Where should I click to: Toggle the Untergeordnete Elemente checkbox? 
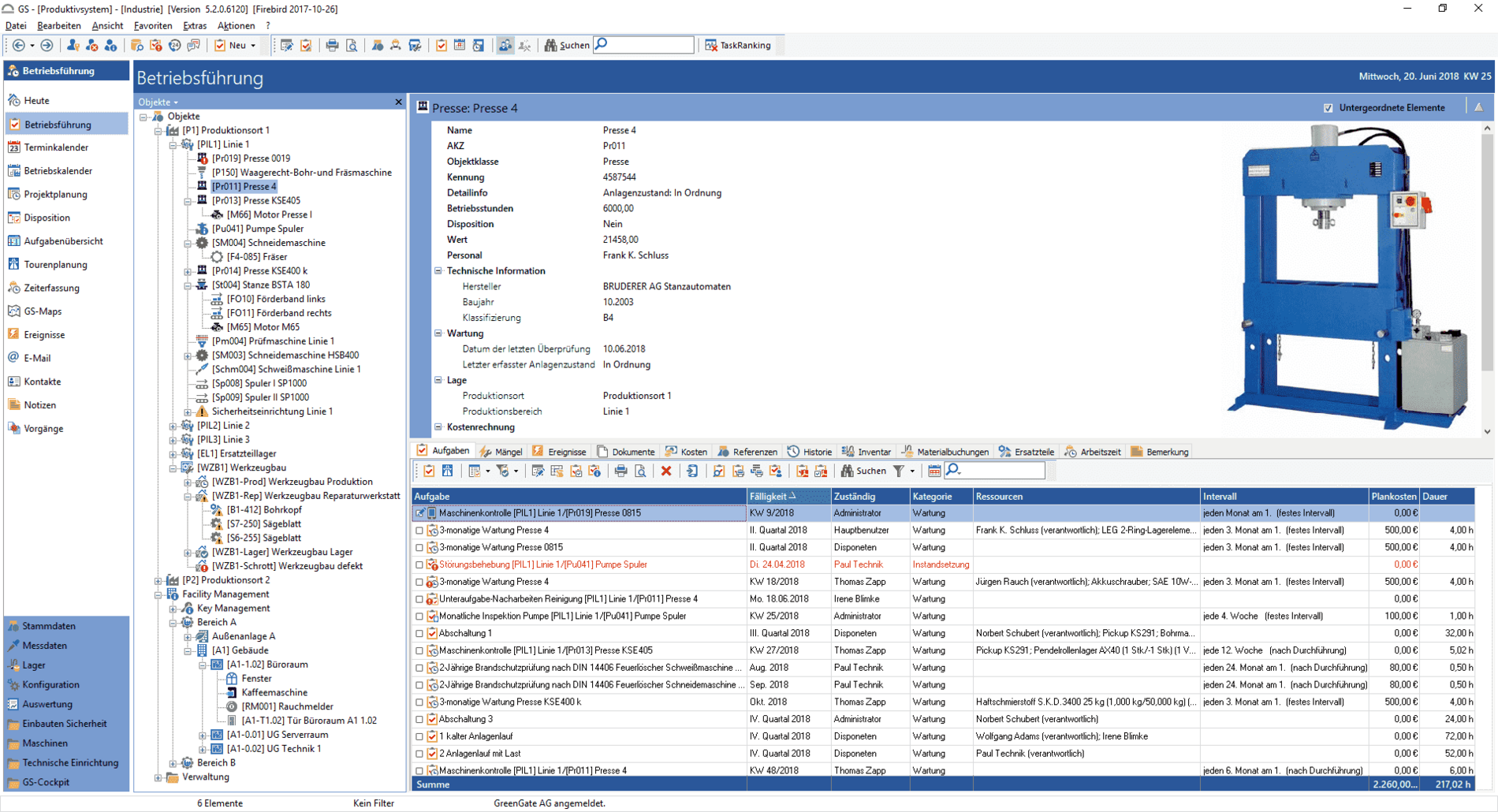coord(1328,108)
